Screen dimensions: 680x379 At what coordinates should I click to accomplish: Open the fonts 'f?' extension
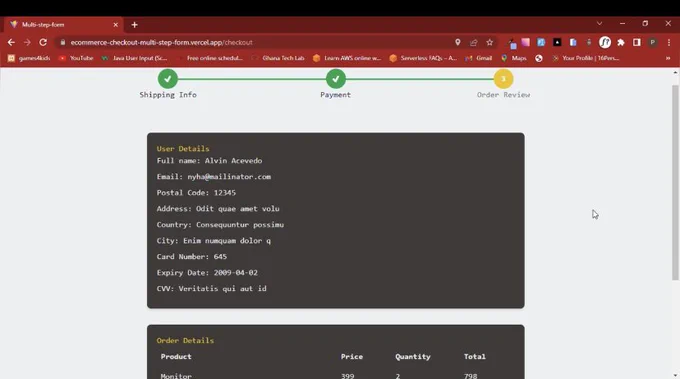point(605,42)
